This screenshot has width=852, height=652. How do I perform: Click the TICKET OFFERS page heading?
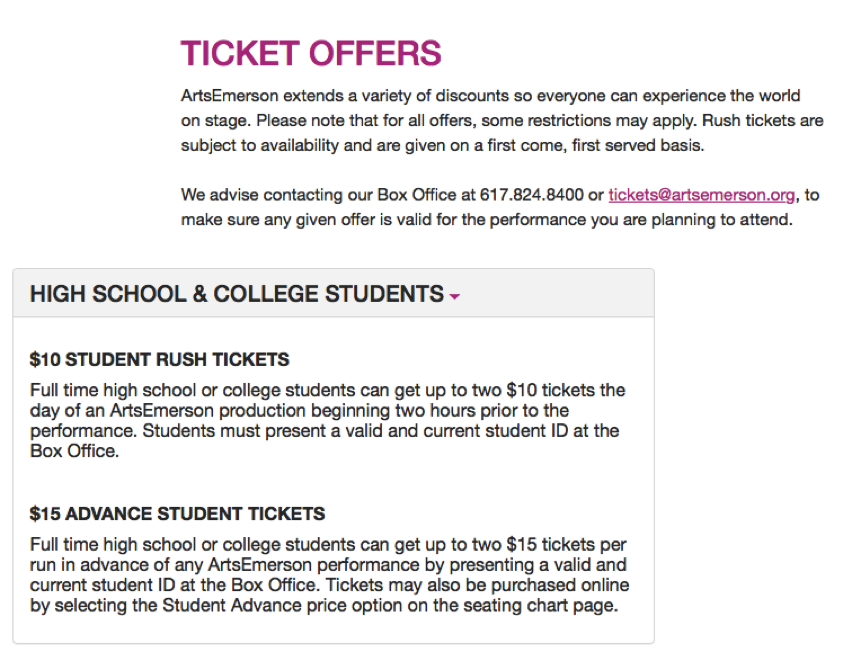(x=311, y=53)
